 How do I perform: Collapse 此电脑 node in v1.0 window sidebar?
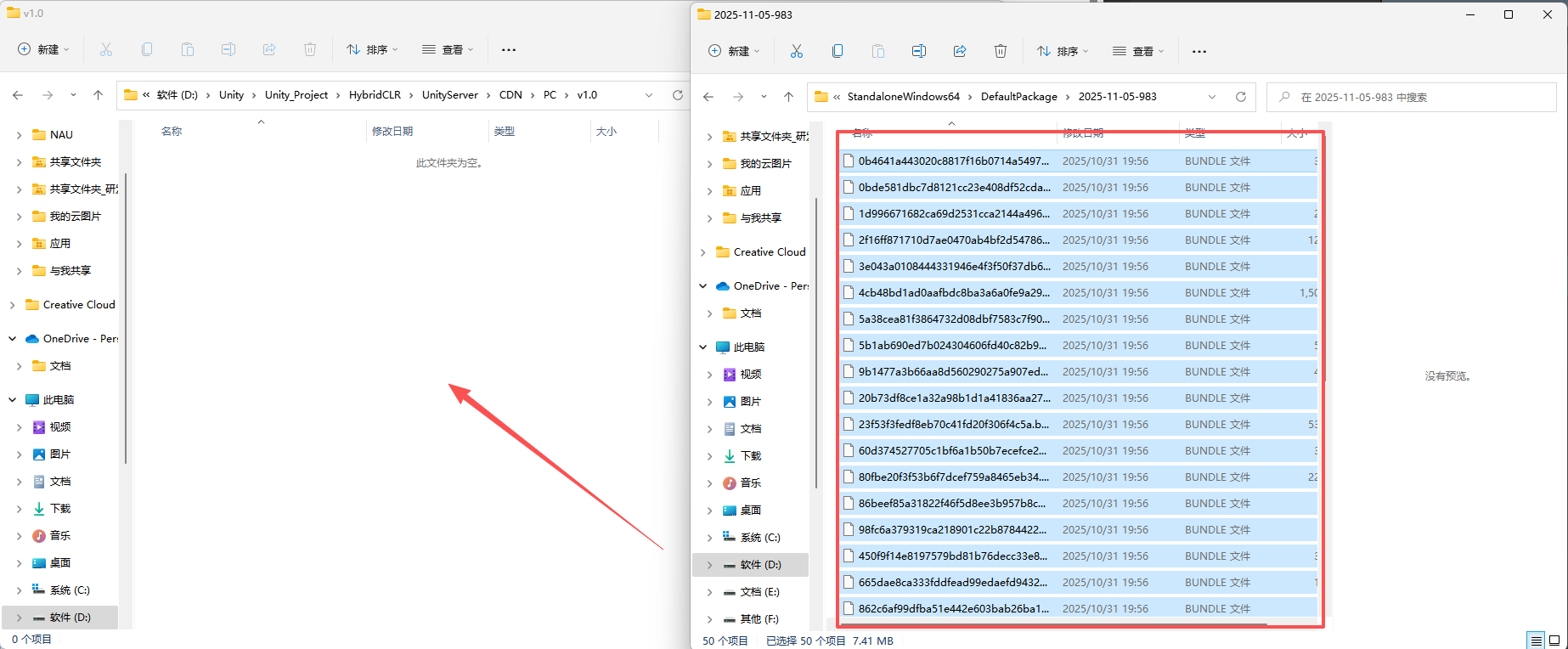pos(12,399)
